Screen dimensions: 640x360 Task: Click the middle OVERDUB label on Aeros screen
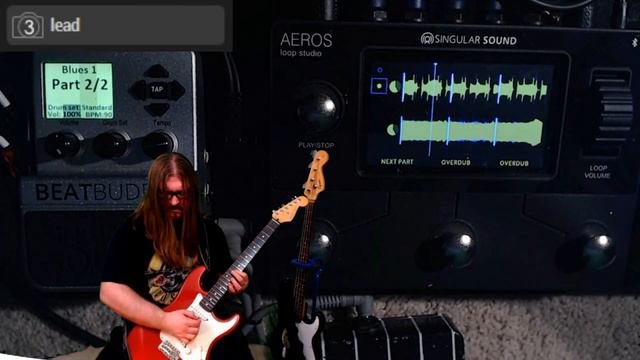456,162
